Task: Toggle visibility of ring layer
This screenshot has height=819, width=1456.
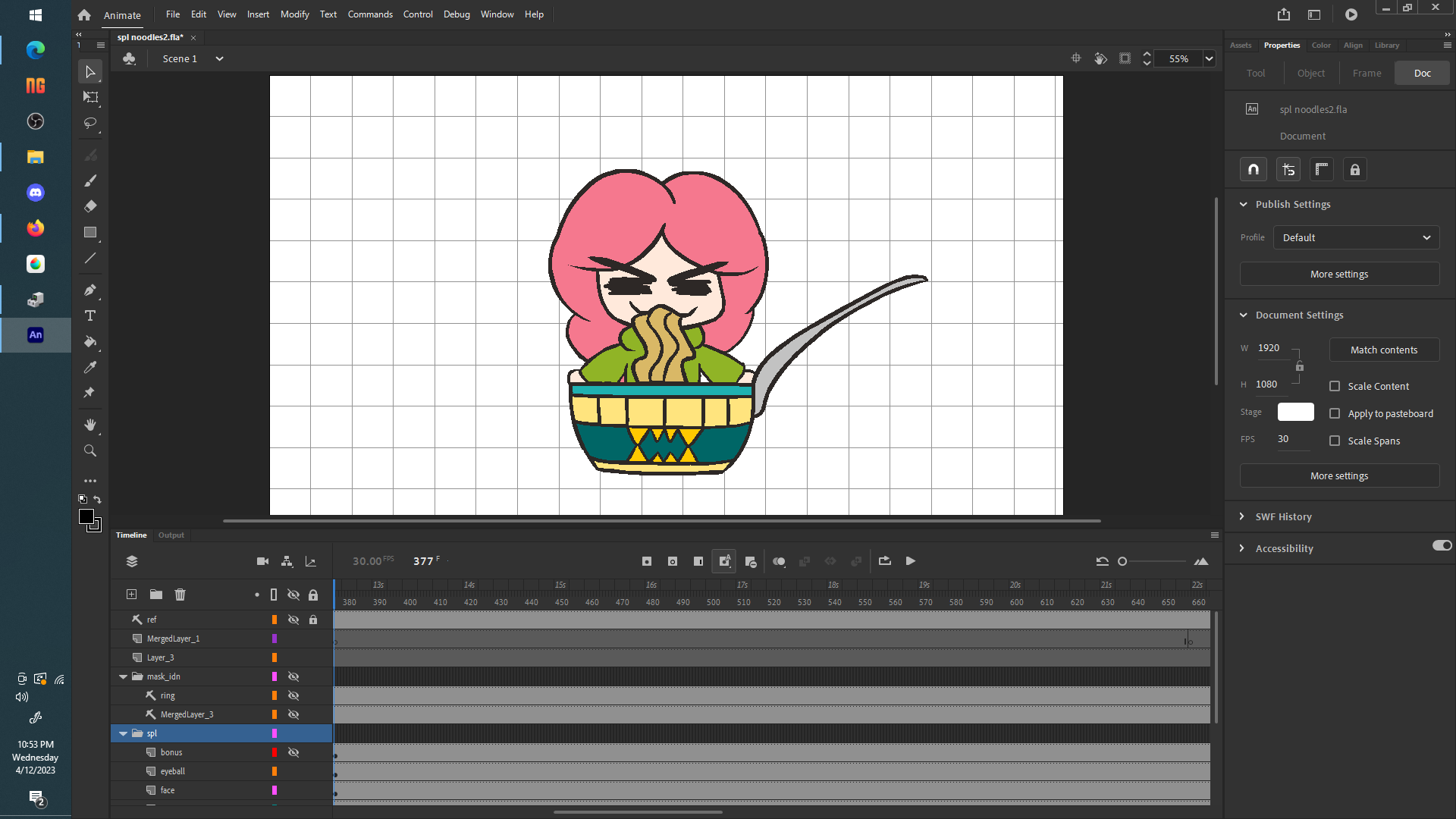Action: 293,695
